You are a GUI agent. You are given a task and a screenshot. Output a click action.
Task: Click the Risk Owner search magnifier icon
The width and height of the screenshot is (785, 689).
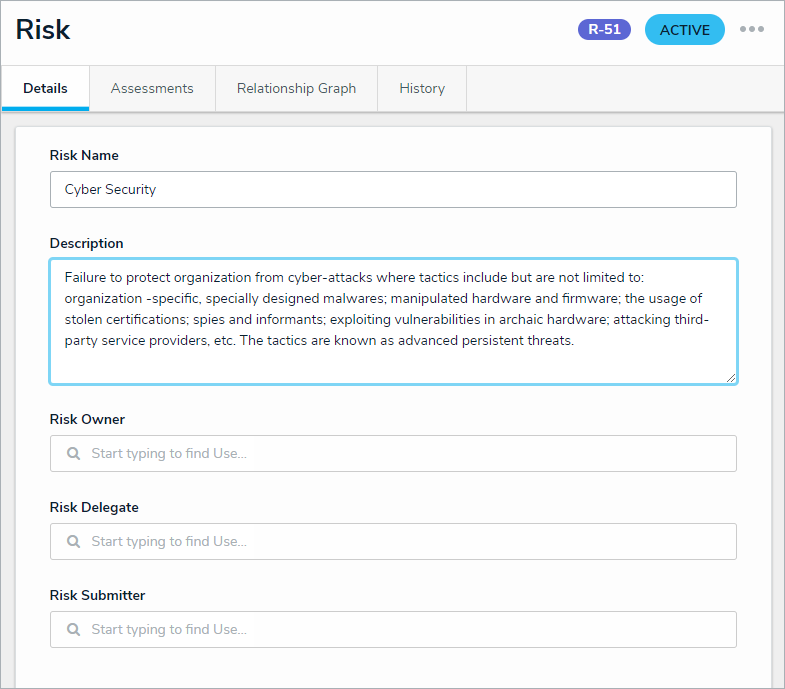point(73,453)
